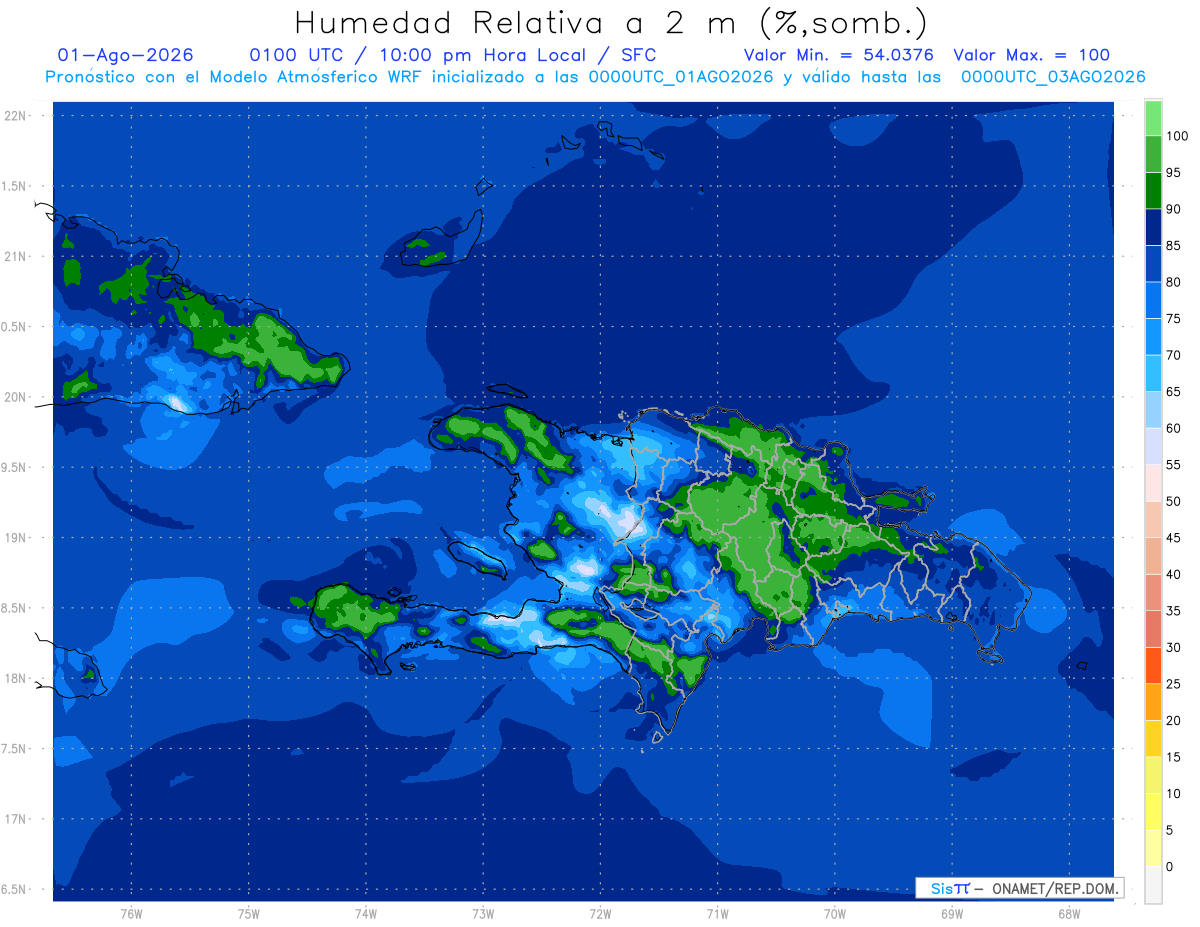The image size is (1200, 927).
Task: Click the legend value "85"
Action: tap(1173, 246)
